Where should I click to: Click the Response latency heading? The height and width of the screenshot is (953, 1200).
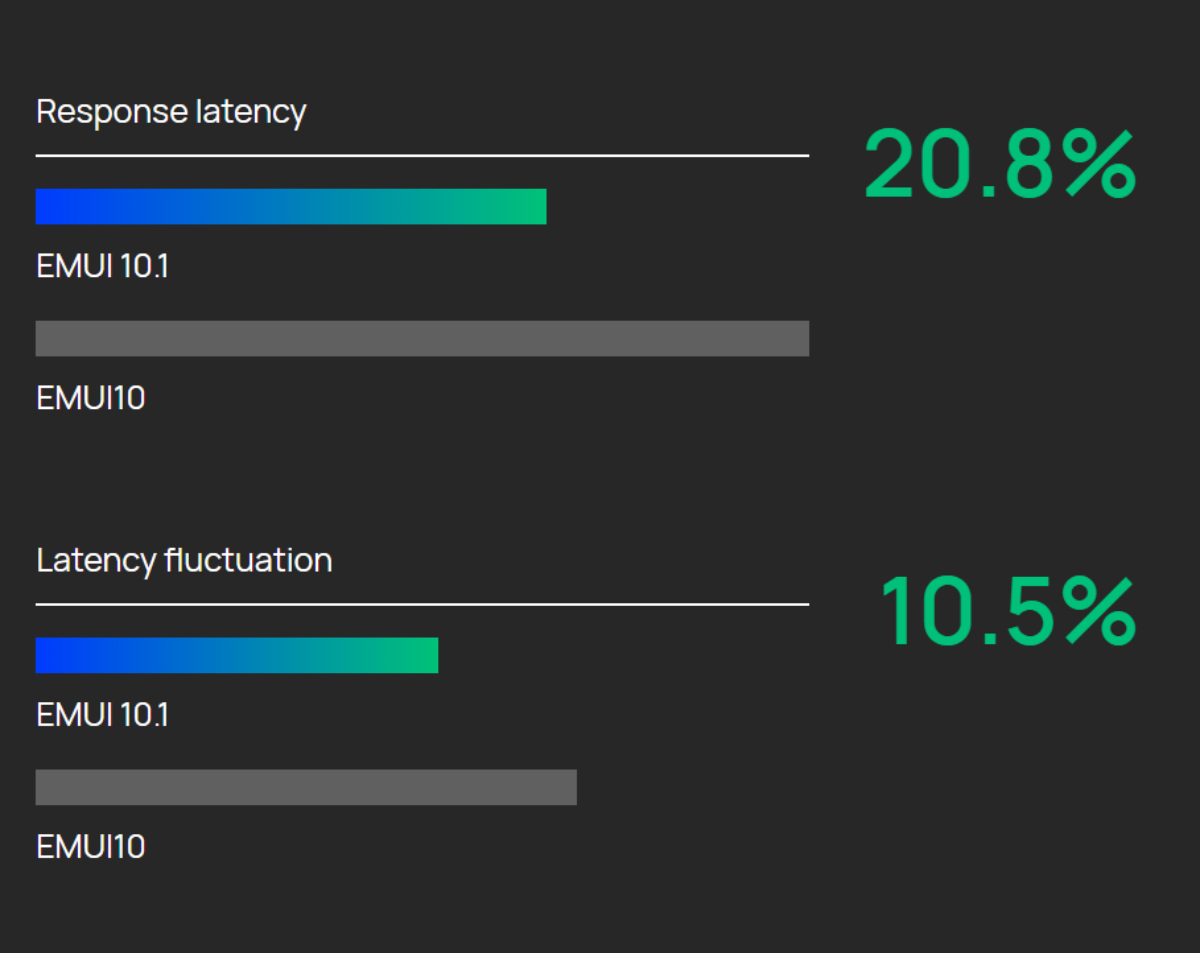tap(171, 112)
